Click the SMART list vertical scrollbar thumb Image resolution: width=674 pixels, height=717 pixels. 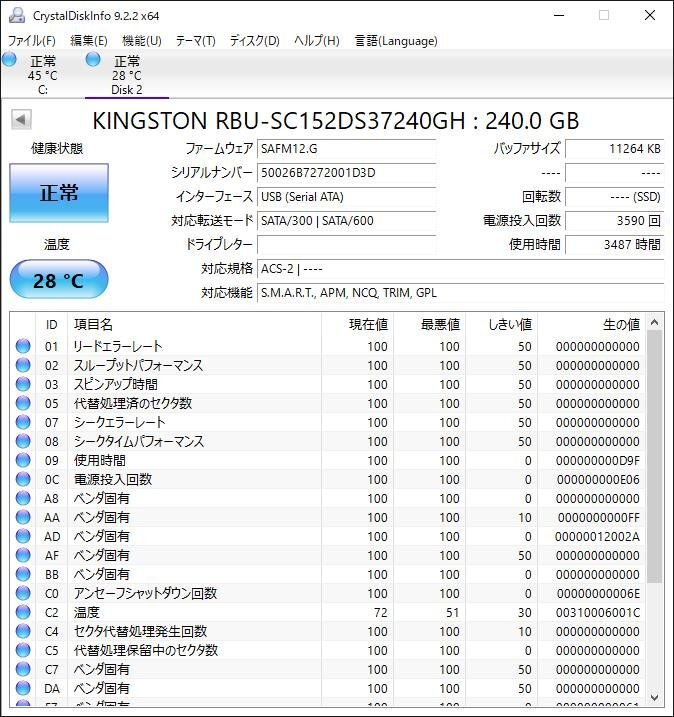pyautogui.click(x=654, y=457)
